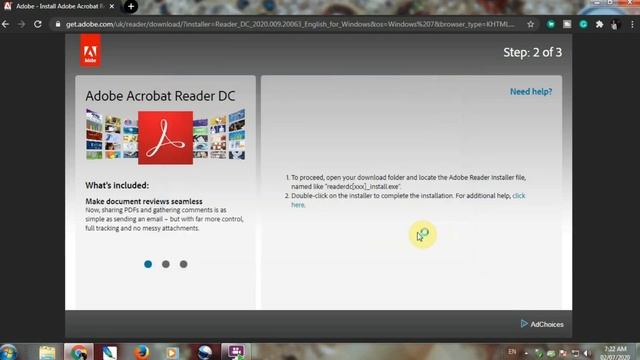Show hidden system tray icons

526,353
